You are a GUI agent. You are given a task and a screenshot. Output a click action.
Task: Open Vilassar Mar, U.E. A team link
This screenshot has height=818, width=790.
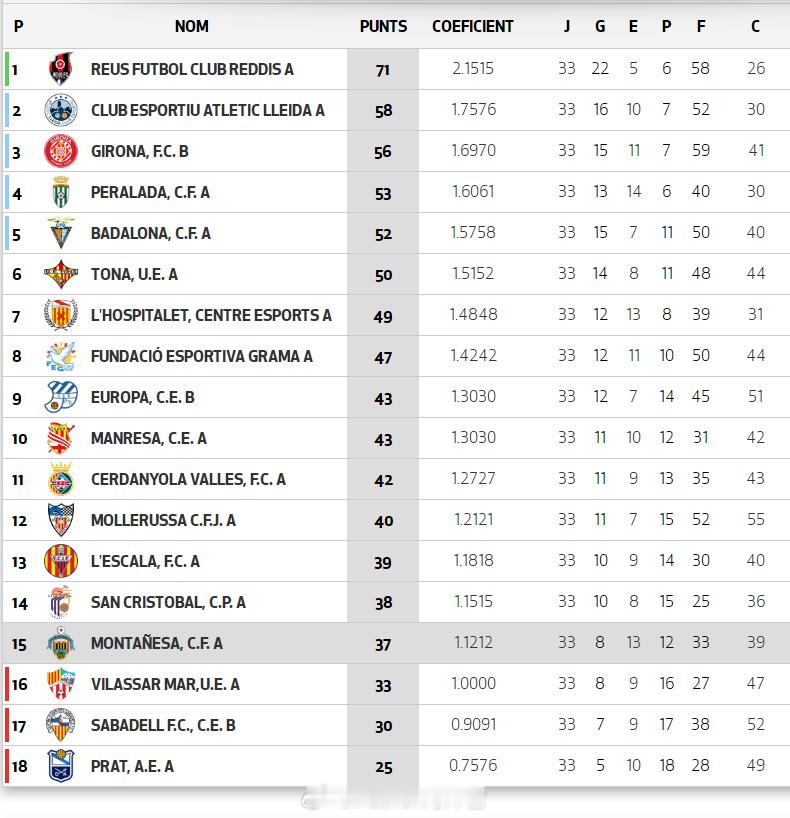click(165, 684)
